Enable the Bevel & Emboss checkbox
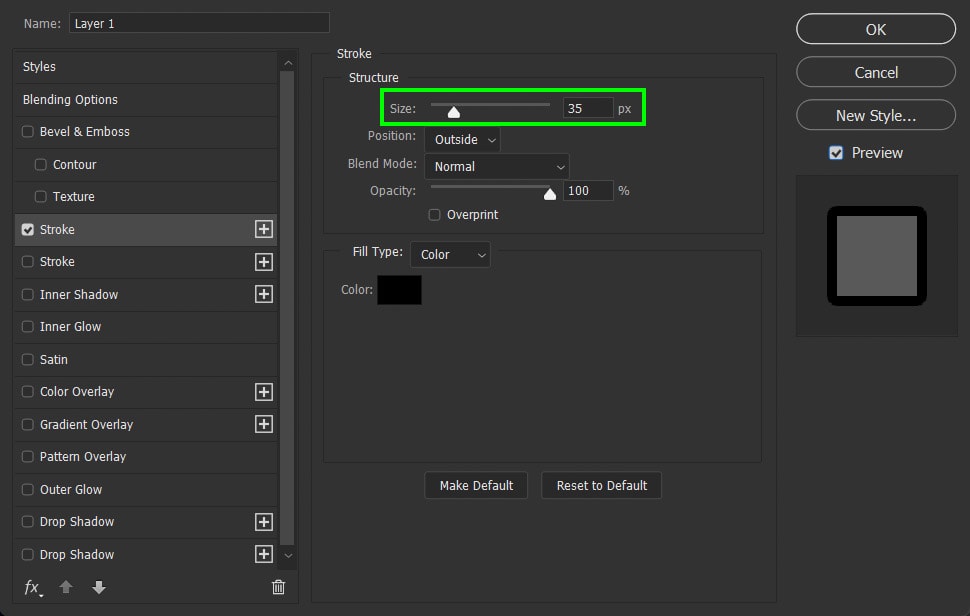 click(x=28, y=132)
